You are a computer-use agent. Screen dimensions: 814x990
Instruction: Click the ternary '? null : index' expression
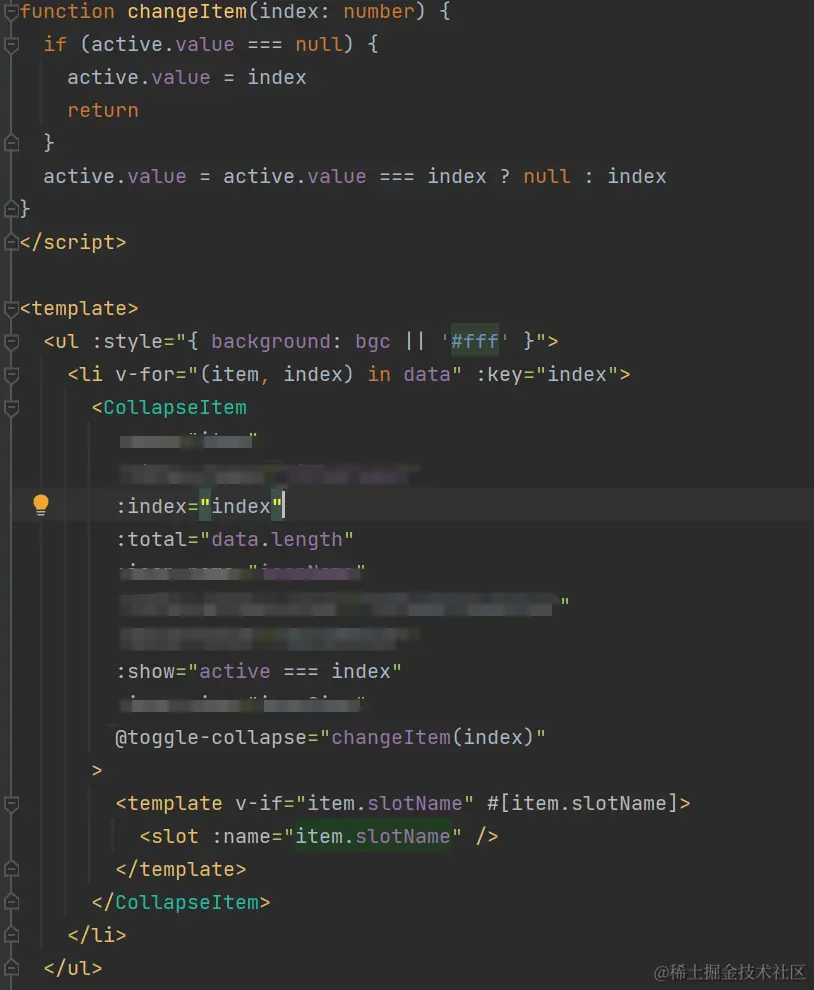point(582,177)
